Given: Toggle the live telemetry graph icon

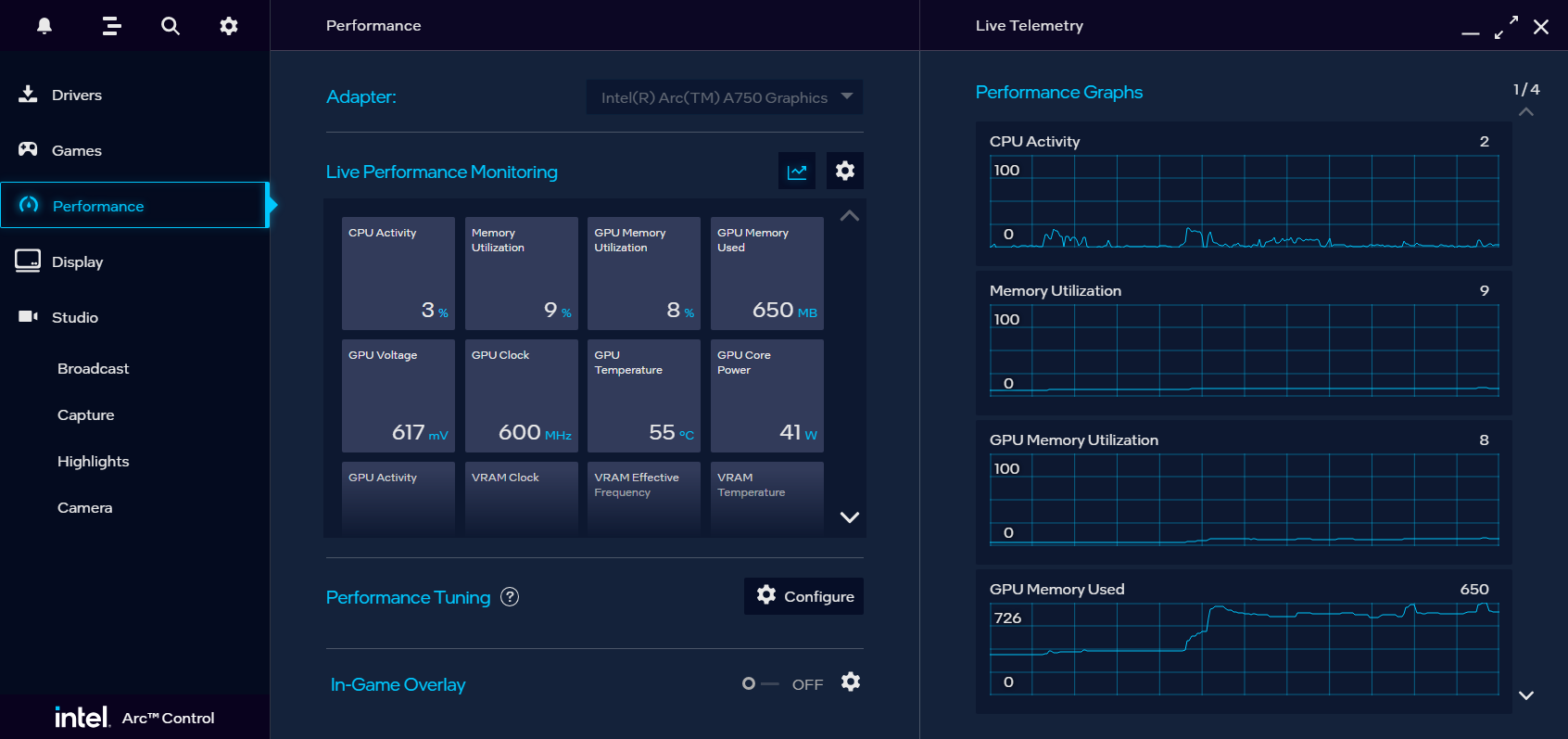Looking at the screenshot, I should (x=797, y=171).
